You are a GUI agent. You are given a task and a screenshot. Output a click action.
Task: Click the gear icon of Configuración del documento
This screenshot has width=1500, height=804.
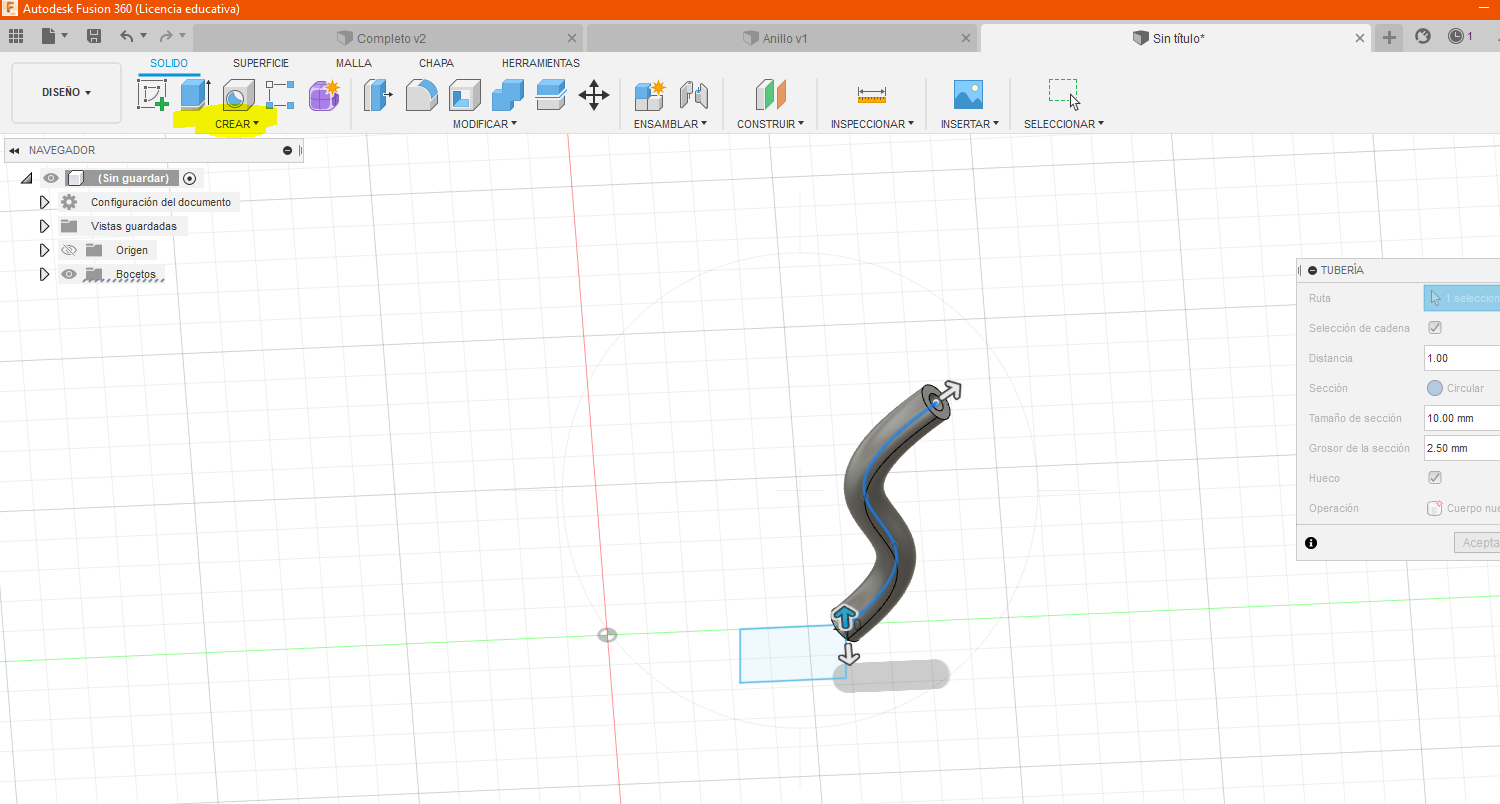pyautogui.click(x=69, y=202)
